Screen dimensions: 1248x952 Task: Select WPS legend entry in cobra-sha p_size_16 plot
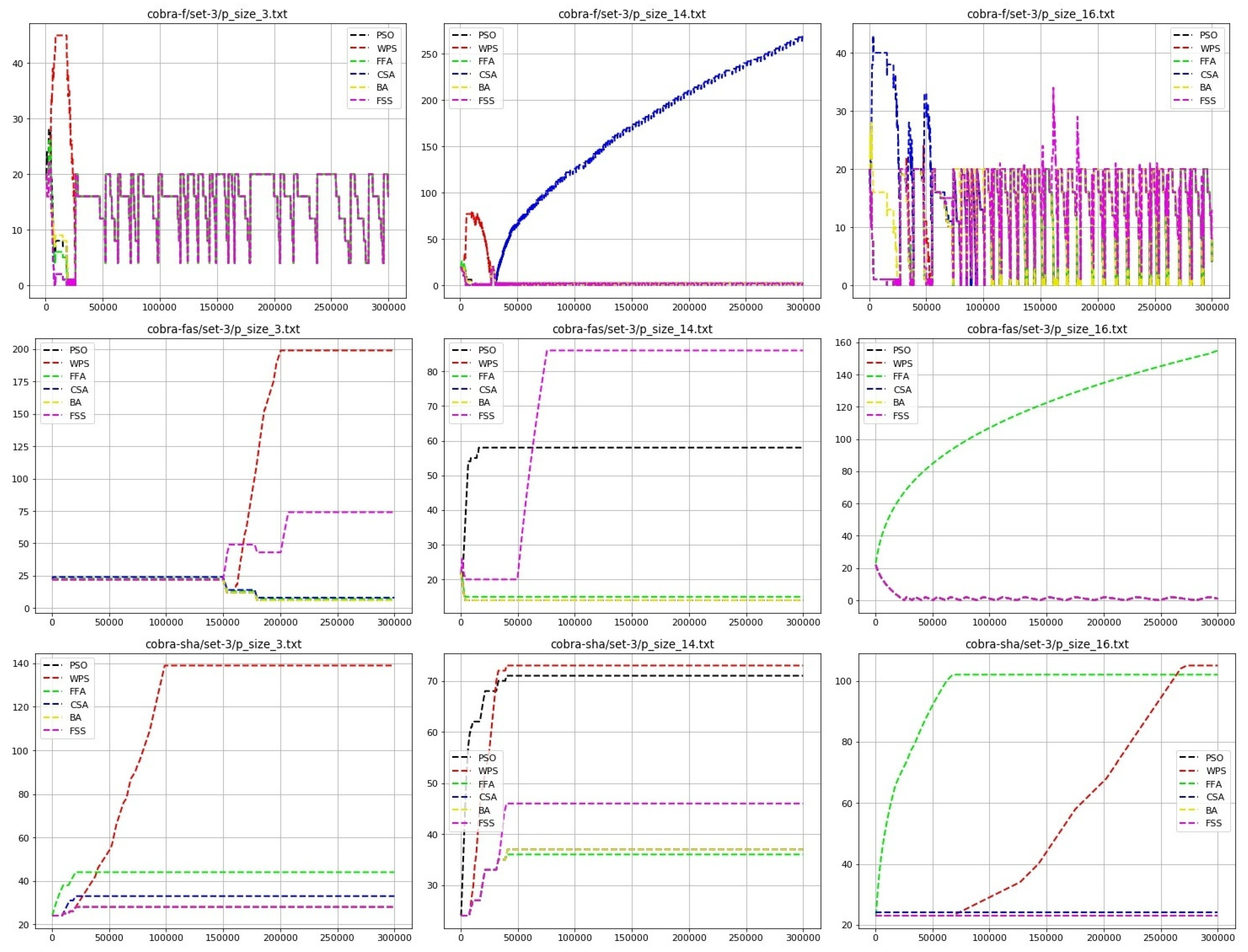pyautogui.click(x=1216, y=771)
